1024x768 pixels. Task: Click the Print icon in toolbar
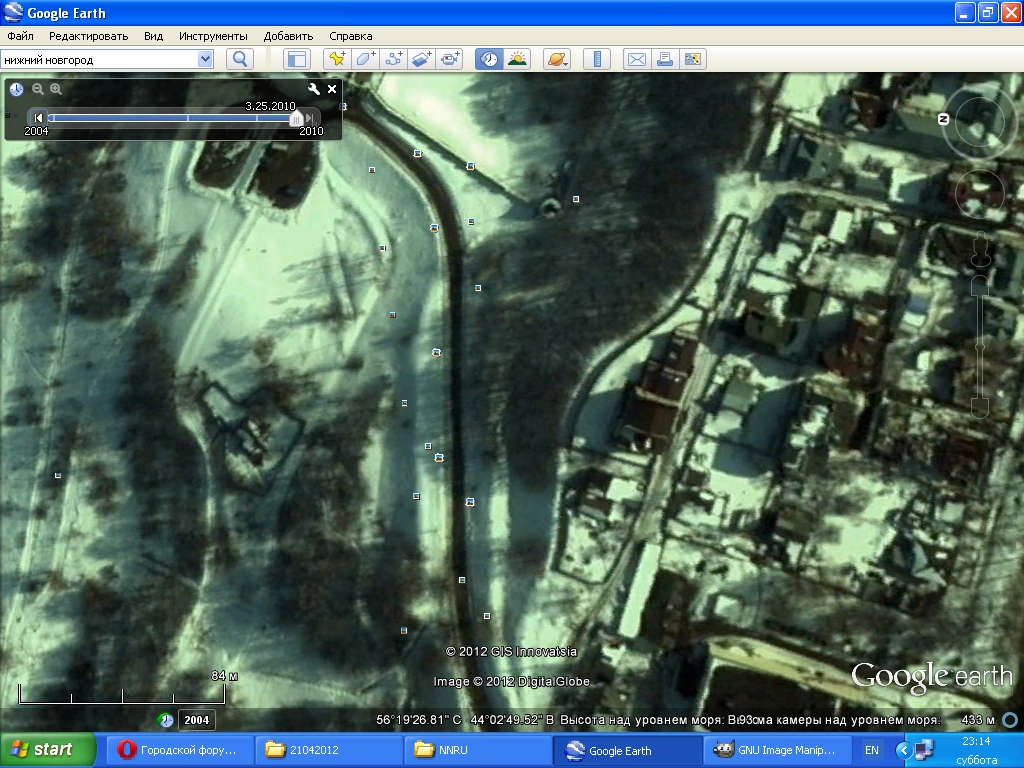pyautogui.click(x=664, y=59)
